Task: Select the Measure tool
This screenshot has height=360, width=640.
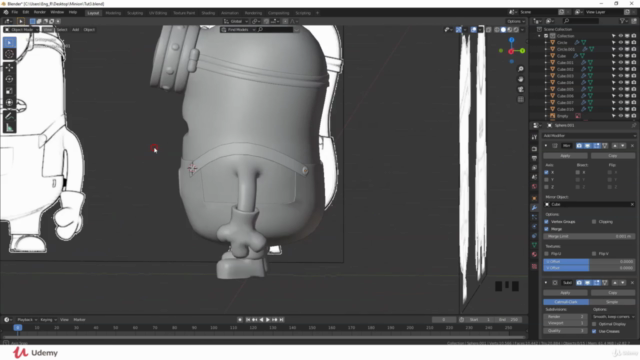Action: (9, 128)
